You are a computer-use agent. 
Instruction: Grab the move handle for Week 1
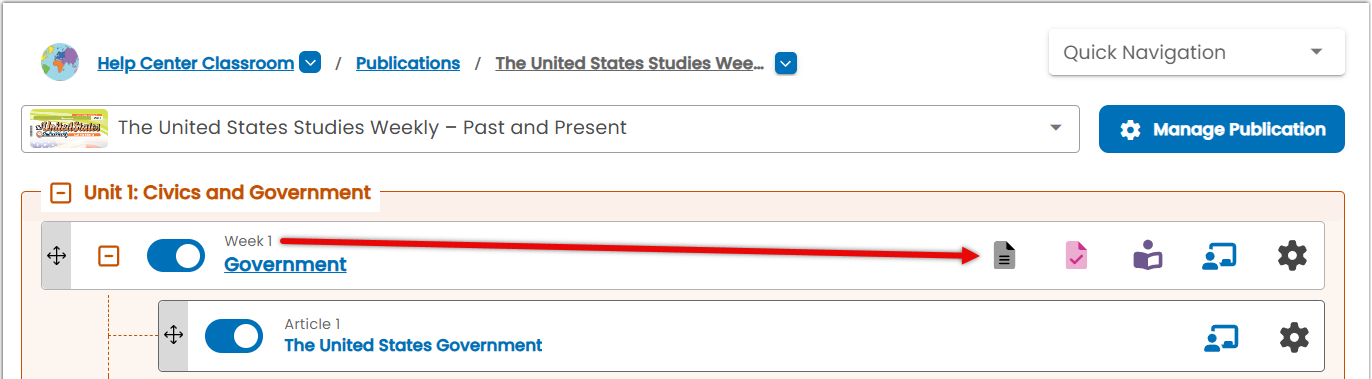pyautogui.click(x=56, y=256)
